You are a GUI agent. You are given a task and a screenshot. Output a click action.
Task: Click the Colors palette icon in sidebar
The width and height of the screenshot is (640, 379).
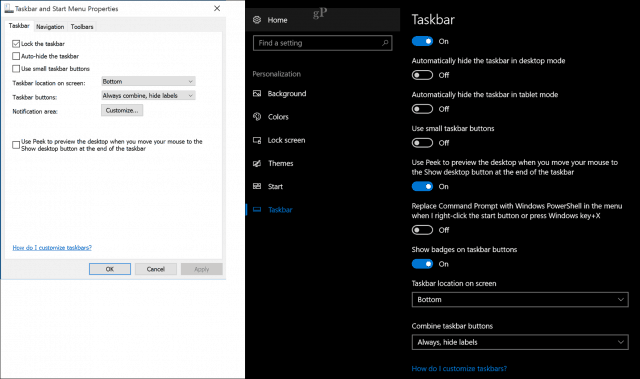click(x=257, y=117)
